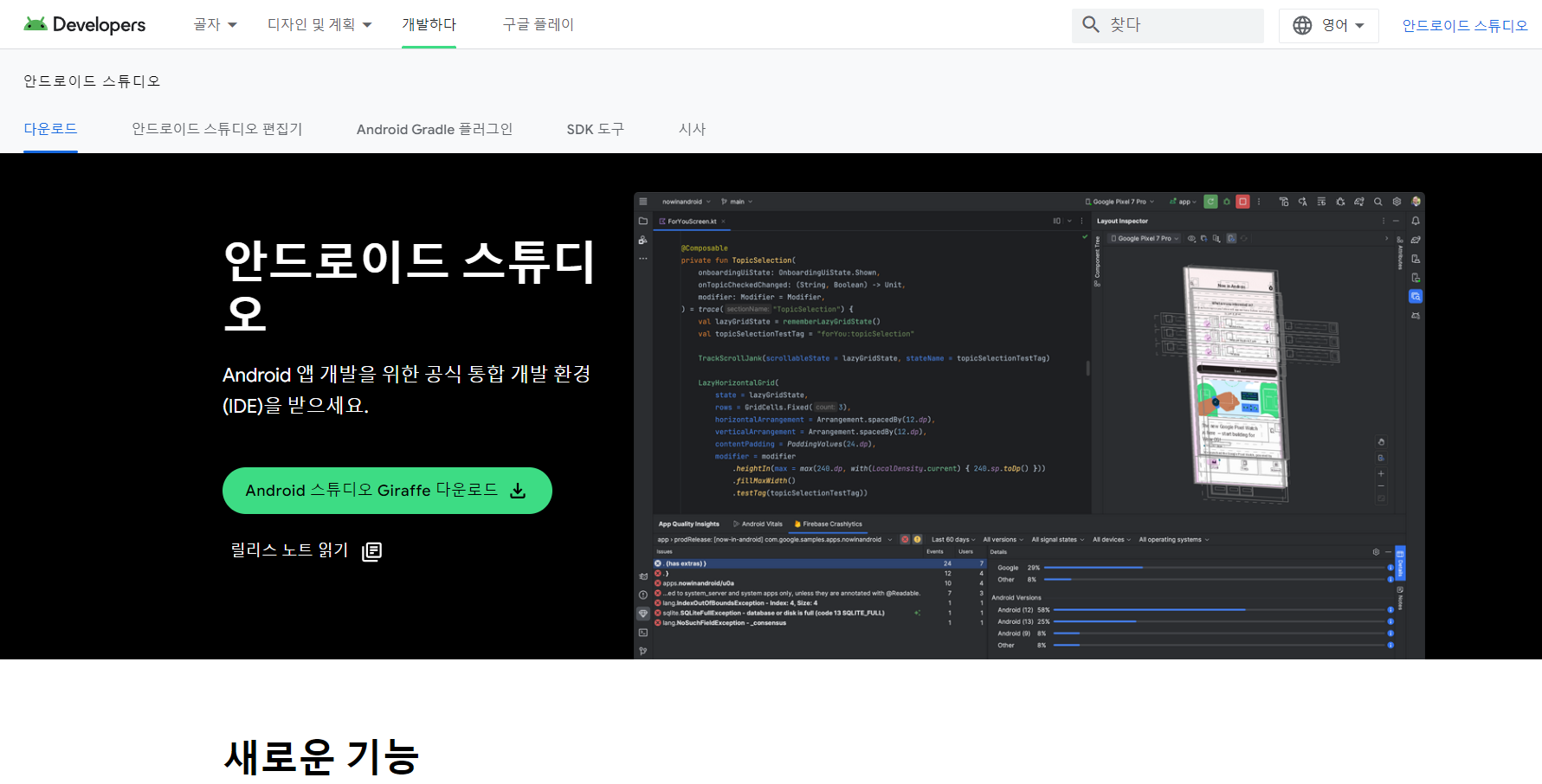Click the Android 스튜디오 Giraffe 다운로드 button

pos(386,490)
